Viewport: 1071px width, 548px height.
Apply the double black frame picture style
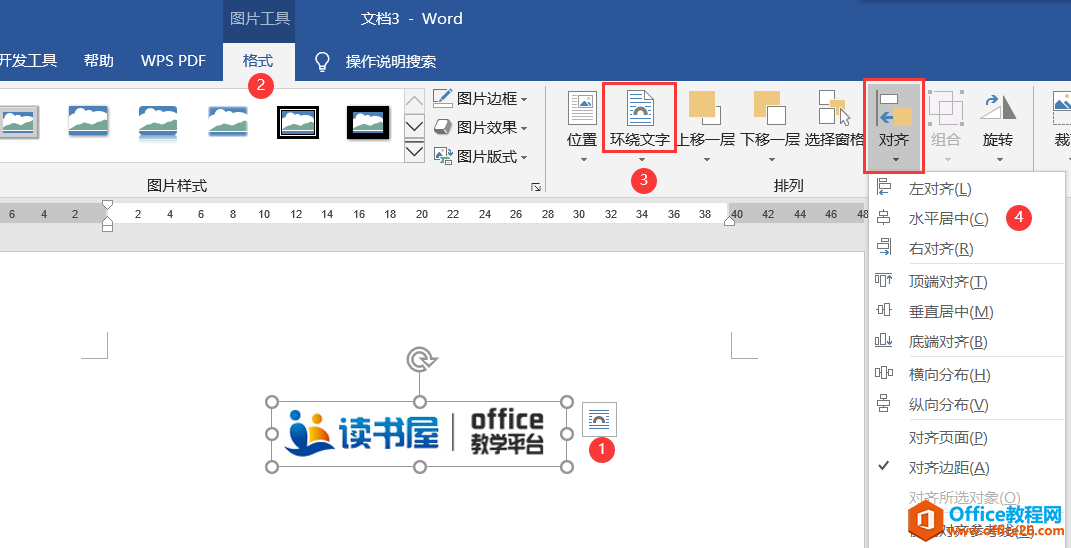tap(298, 123)
